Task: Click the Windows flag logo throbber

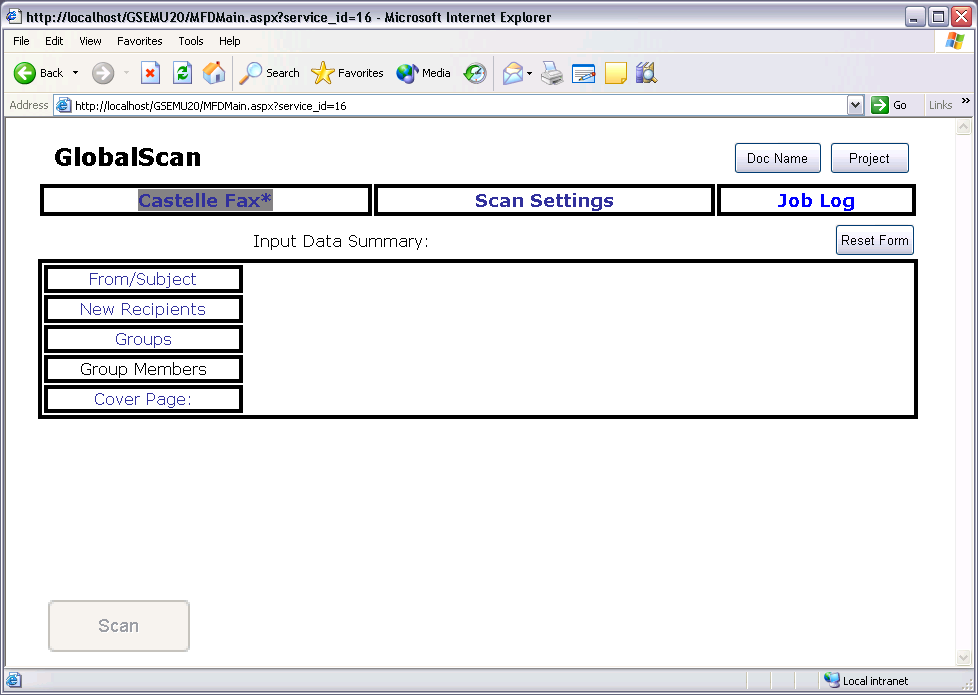Action: [955, 41]
